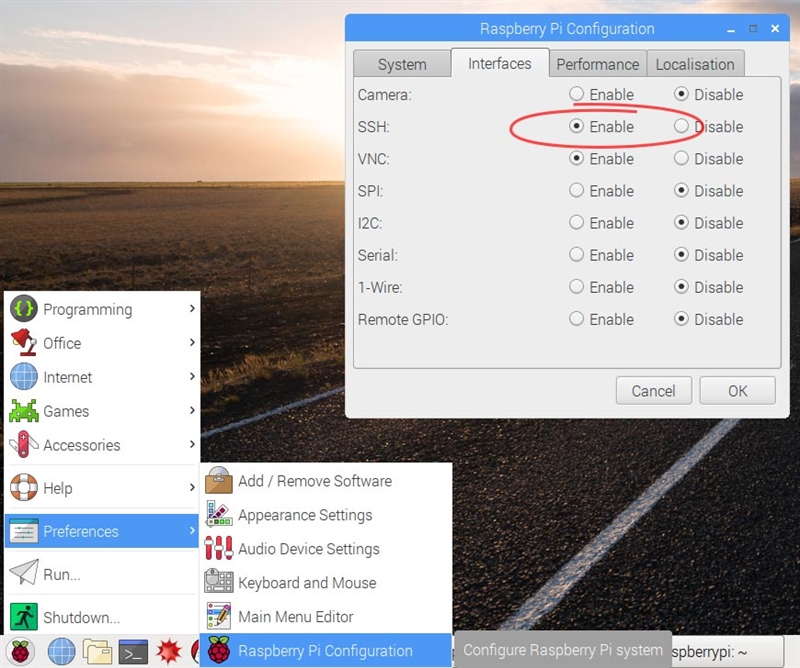Disable the SSH interface
The width and height of the screenshot is (800, 668).
(x=682, y=127)
